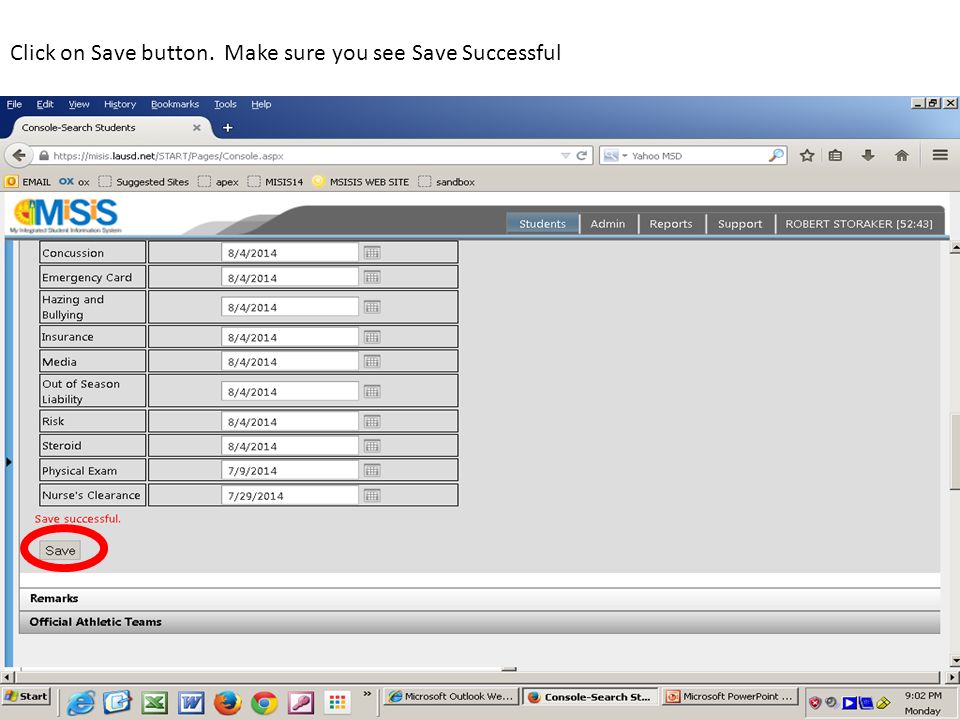Viewport: 960px width, 720px height.
Task: Click the Nurse's Clearance date field
Action: (x=290, y=495)
